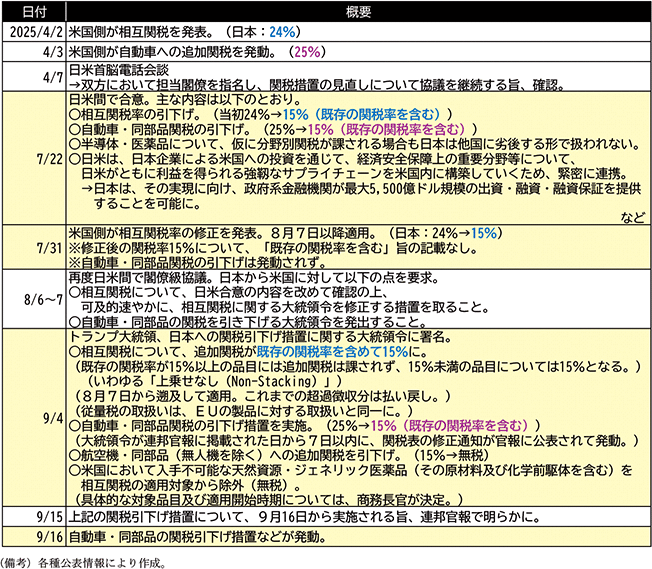Select the 4/3 date cell
Screen dimensions: 652x569
[x=33, y=48]
